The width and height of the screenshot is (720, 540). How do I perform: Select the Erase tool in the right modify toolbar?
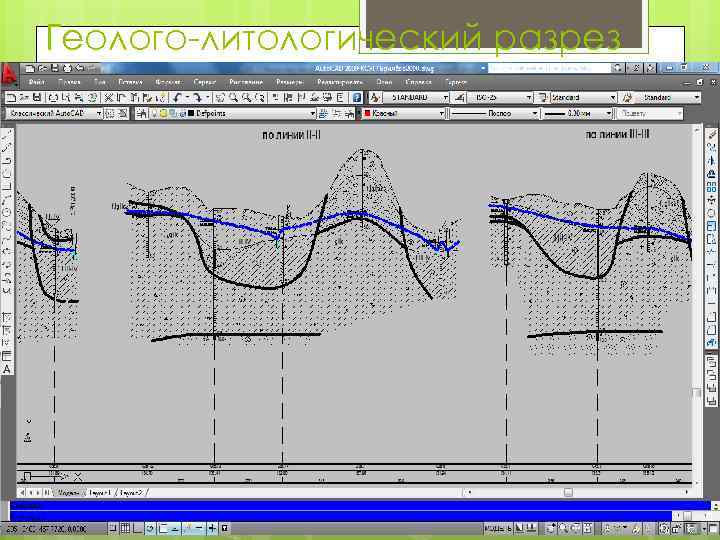pyautogui.click(x=711, y=134)
